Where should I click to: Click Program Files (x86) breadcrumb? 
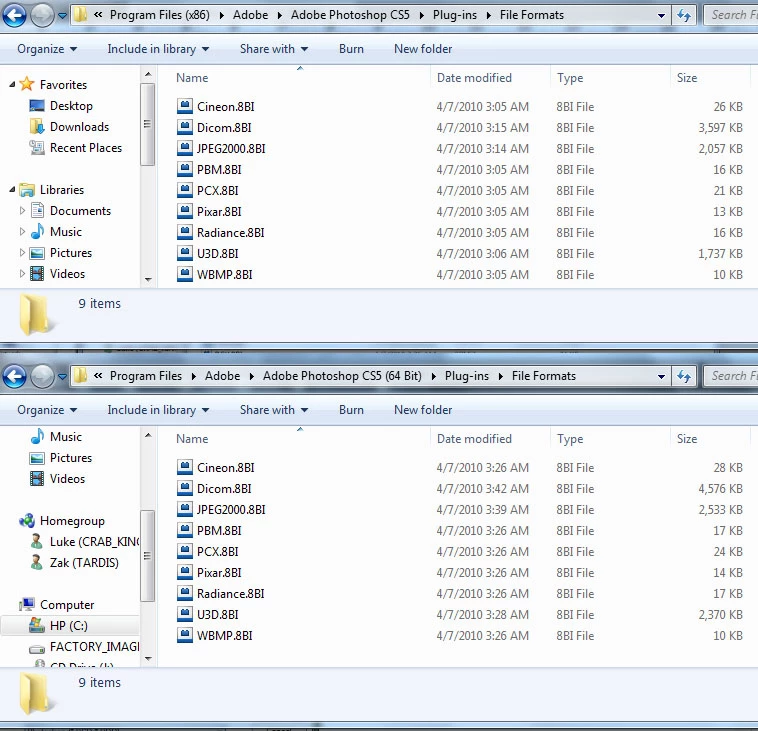pyautogui.click(x=160, y=15)
